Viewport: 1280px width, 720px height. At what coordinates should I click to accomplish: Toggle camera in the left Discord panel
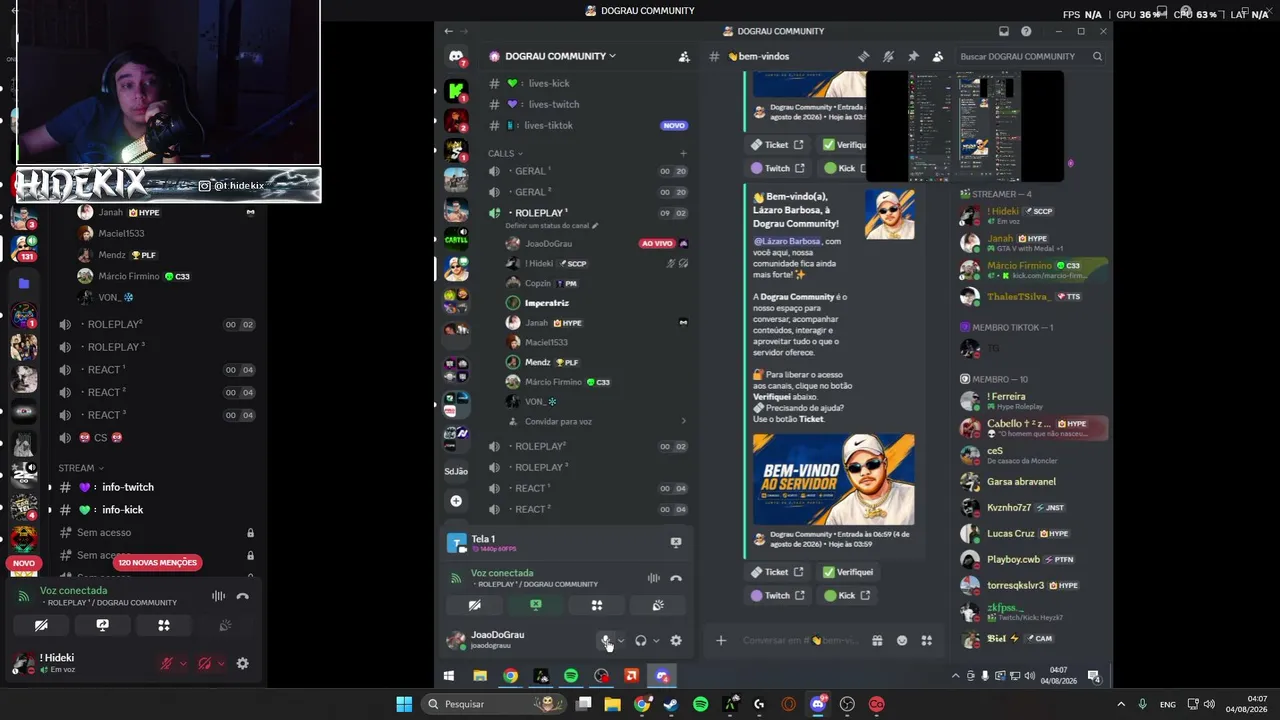pyautogui.click(x=41, y=625)
